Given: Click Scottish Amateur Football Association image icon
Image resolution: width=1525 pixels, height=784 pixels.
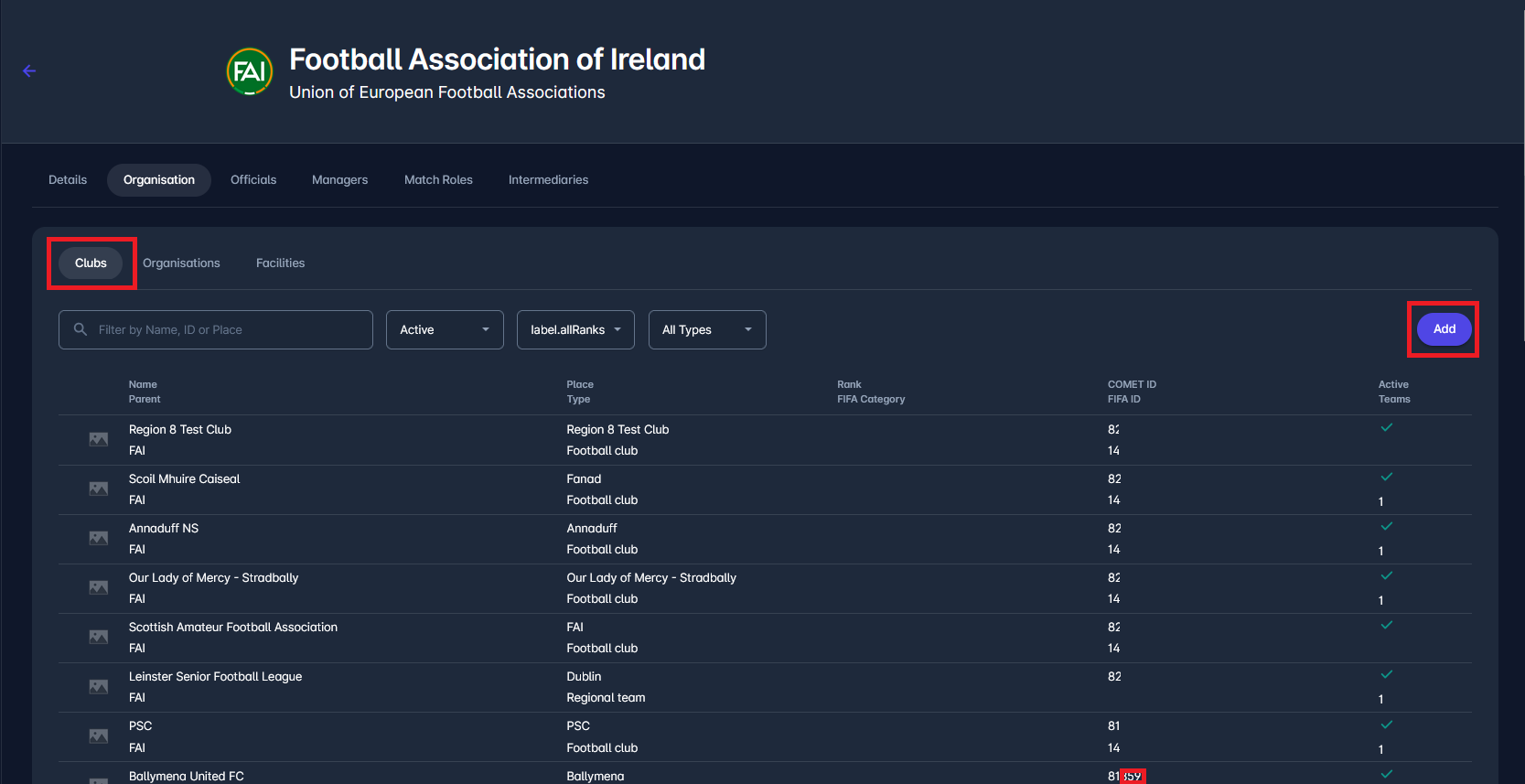Looking at the screenshot, I should tap(99, 637).
